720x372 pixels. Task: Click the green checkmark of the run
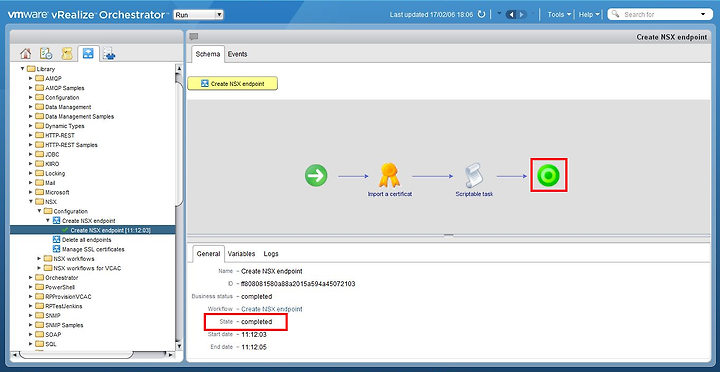[65, 230]
